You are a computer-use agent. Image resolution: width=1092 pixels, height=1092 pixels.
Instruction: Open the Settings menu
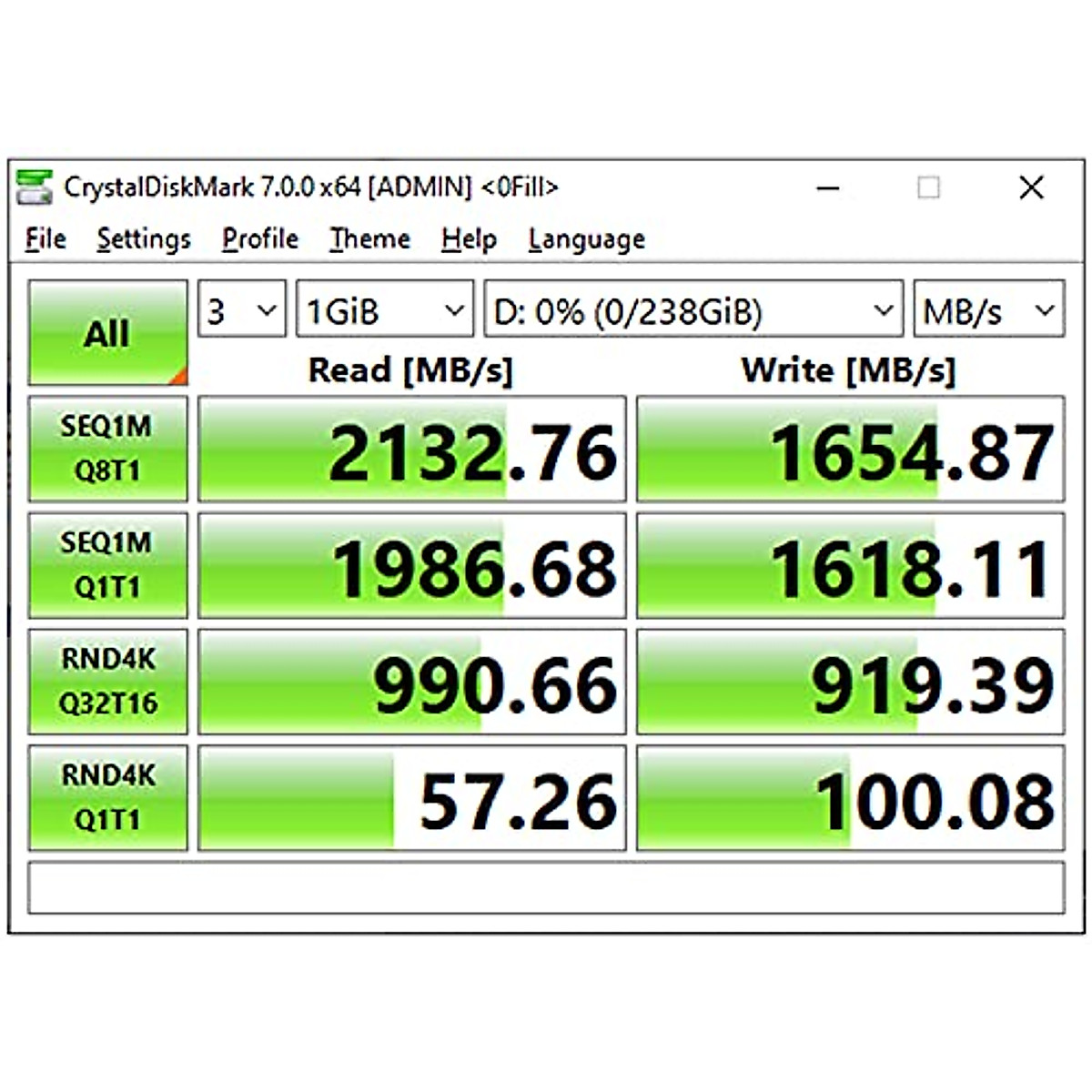click(144, 238)
